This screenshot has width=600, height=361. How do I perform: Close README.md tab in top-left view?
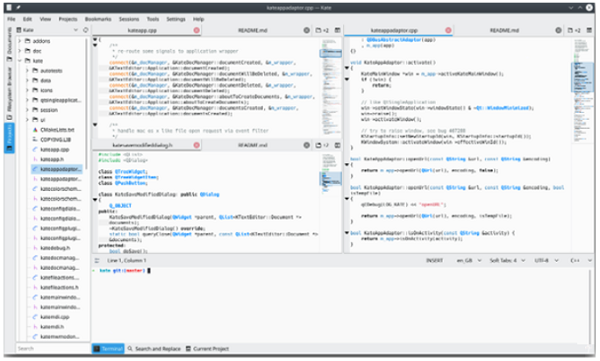pos(307,30)
